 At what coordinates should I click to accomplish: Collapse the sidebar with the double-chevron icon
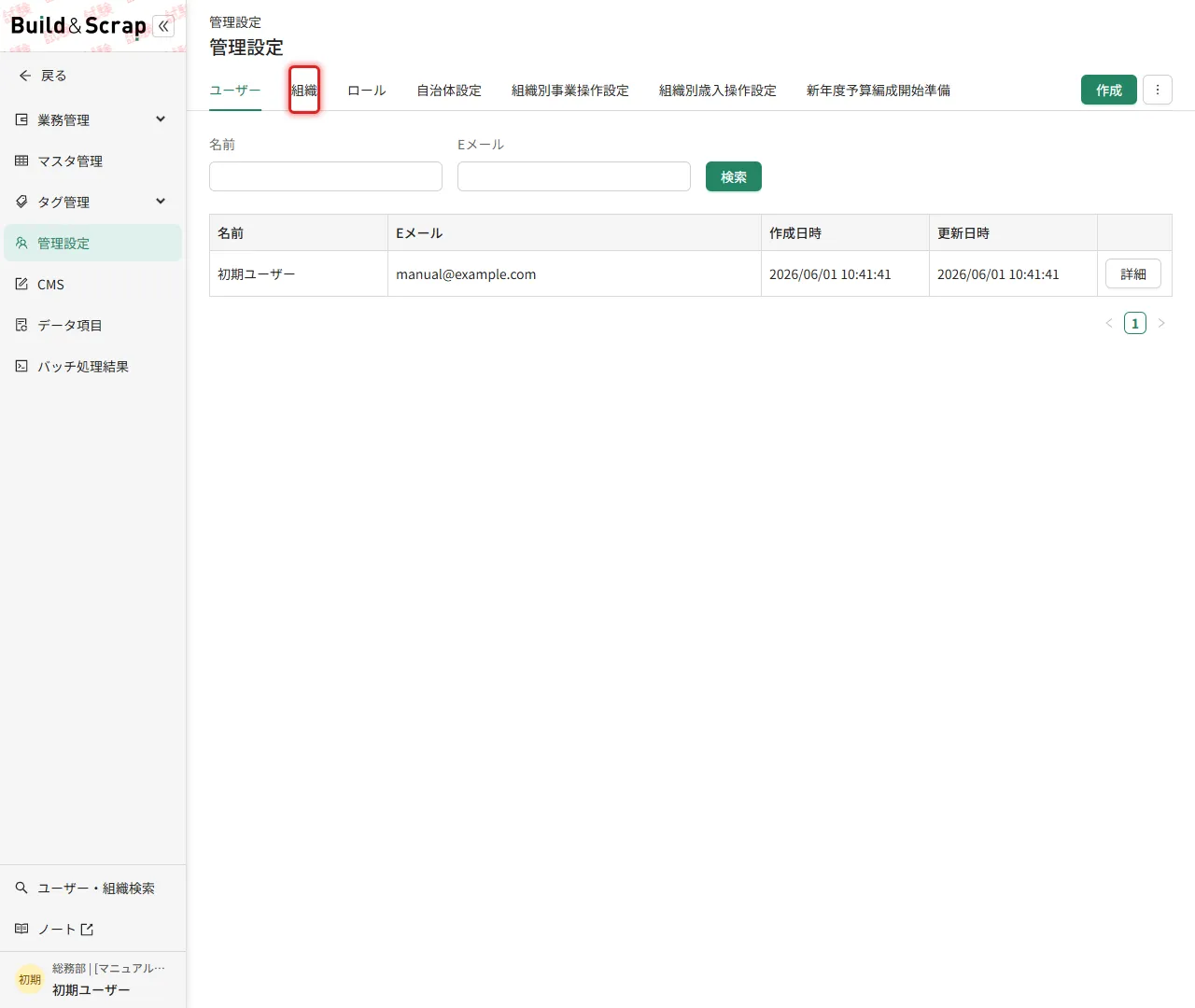163,26
